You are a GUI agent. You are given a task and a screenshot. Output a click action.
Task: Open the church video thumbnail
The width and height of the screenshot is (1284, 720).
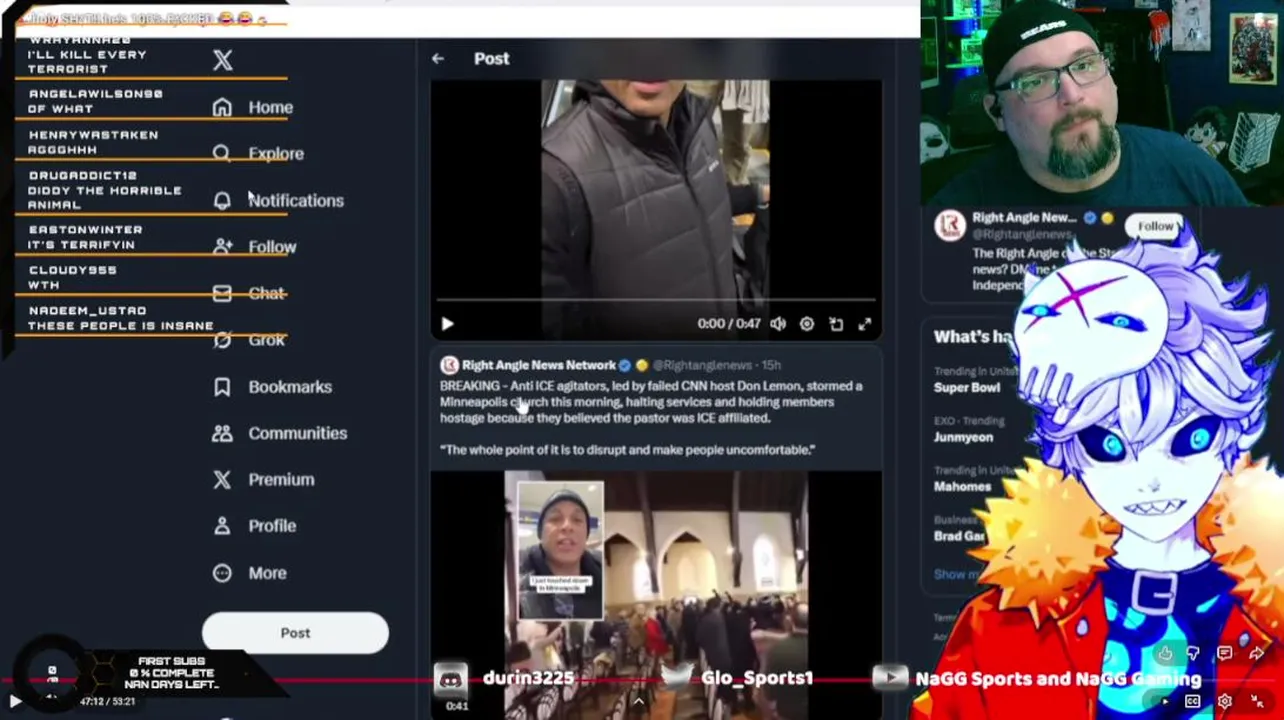(x=656, y=594)
